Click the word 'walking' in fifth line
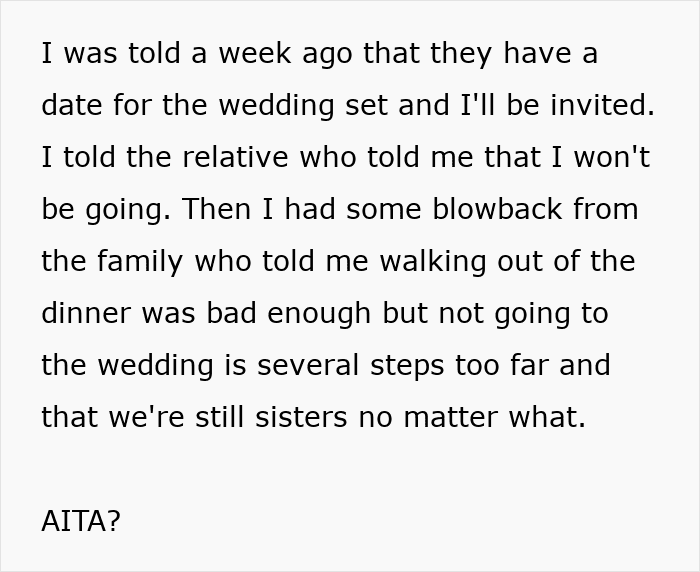700x572 pixels. 433,261
